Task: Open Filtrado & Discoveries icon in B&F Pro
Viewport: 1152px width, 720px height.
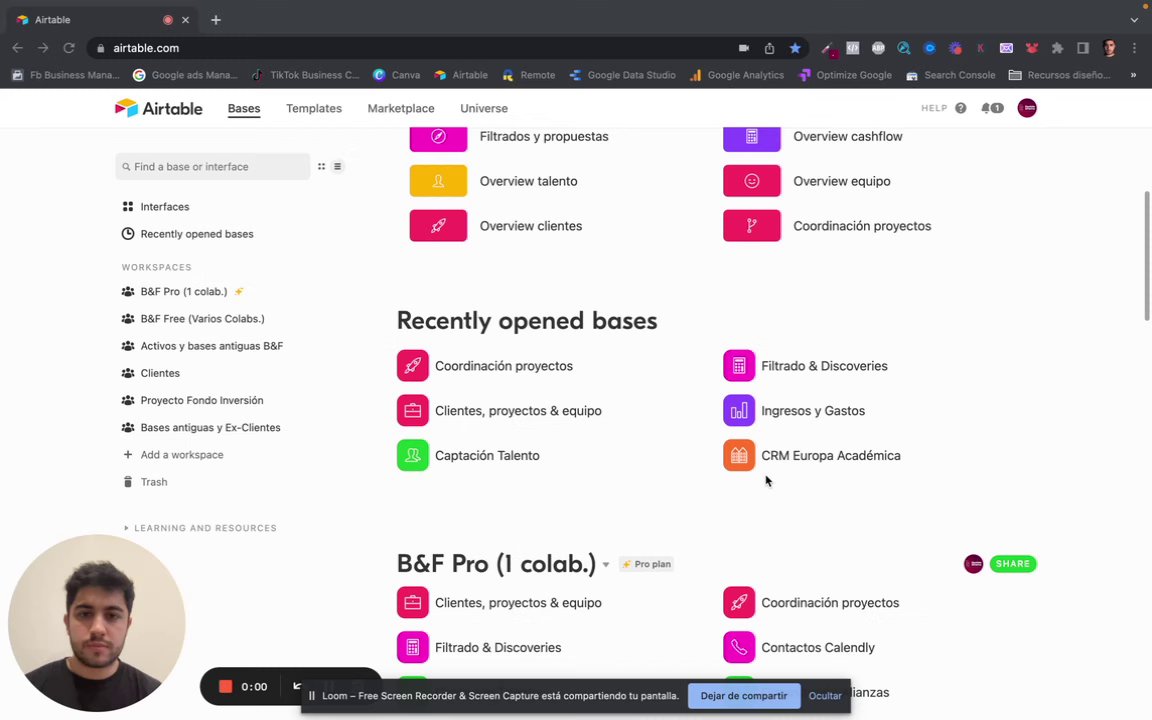Action: coord(413,647)
